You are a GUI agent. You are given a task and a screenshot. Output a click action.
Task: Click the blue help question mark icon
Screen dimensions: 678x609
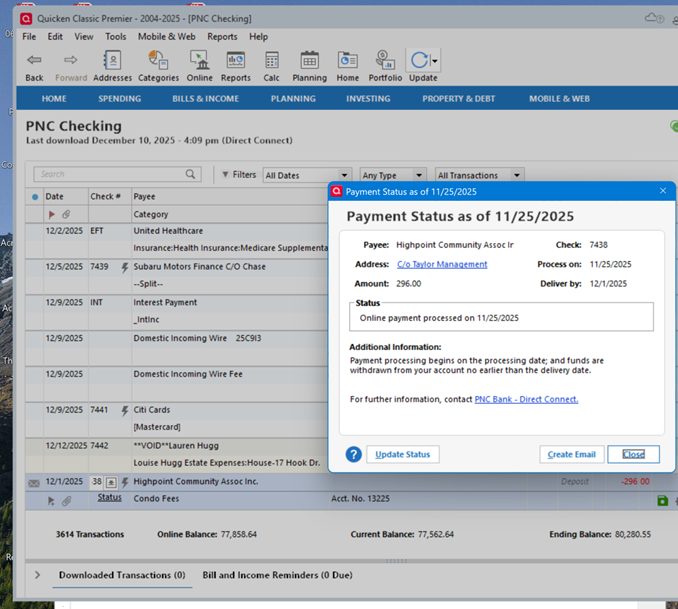pos(353,454)
